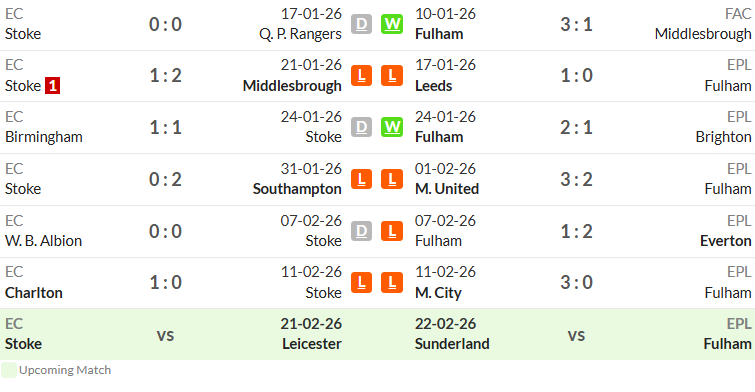The image size is (755, 392).
Task: Click the D badge for Birmingham vs Stoke
Action: point(362,127)
